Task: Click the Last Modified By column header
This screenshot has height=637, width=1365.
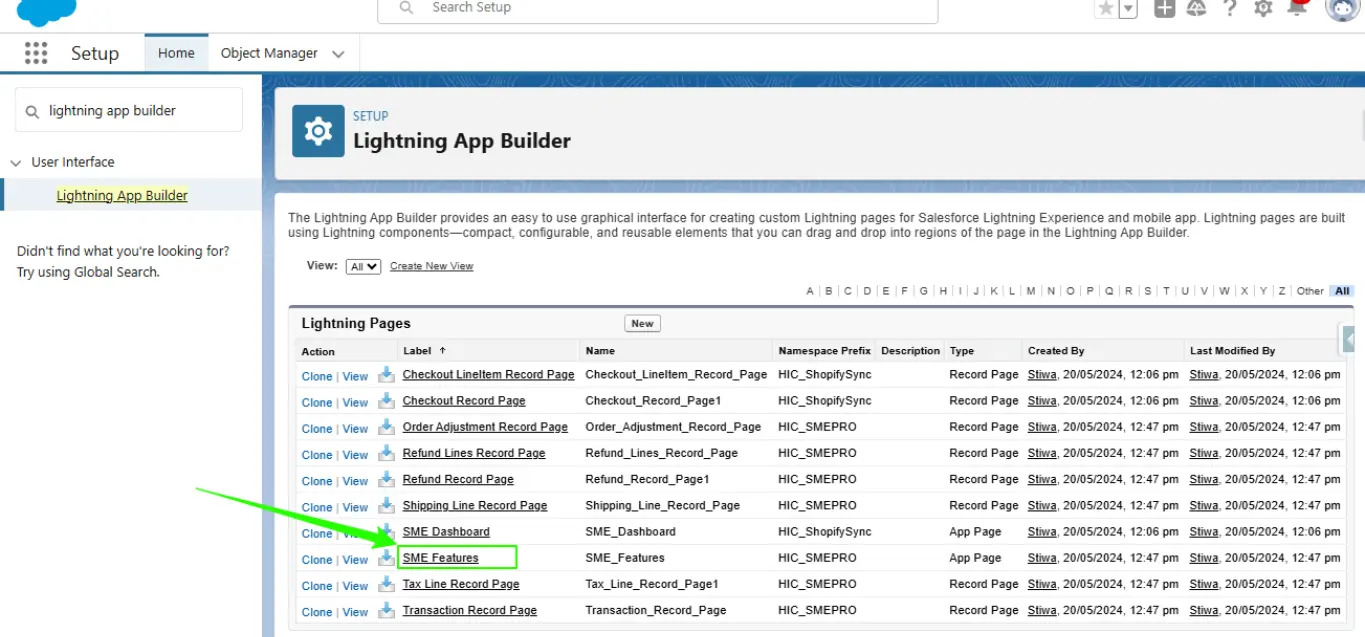Action: [1232, 351]
